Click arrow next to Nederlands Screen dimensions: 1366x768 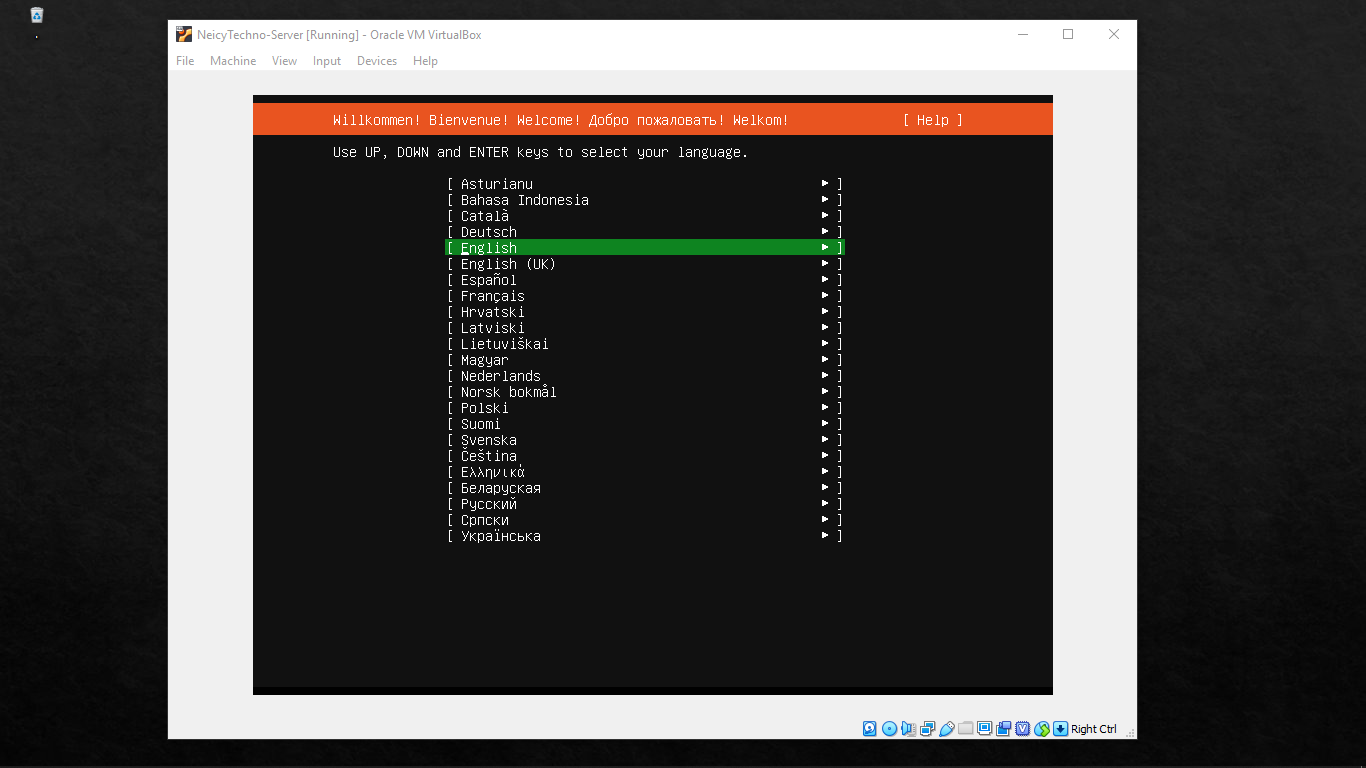pyautogui.click(x=825, y=376)
